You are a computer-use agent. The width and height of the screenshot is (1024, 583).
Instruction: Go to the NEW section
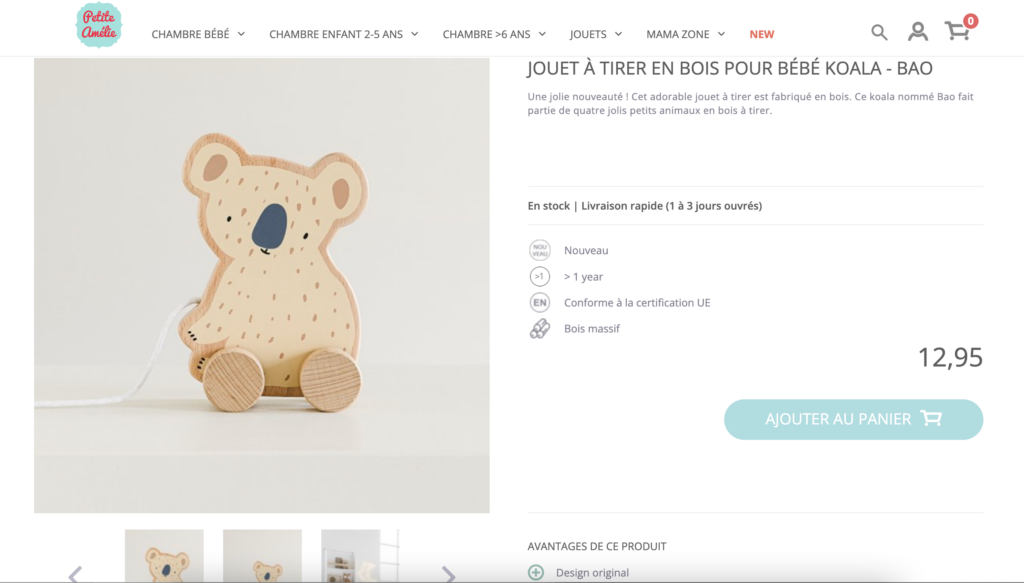(x=762, y=34)
